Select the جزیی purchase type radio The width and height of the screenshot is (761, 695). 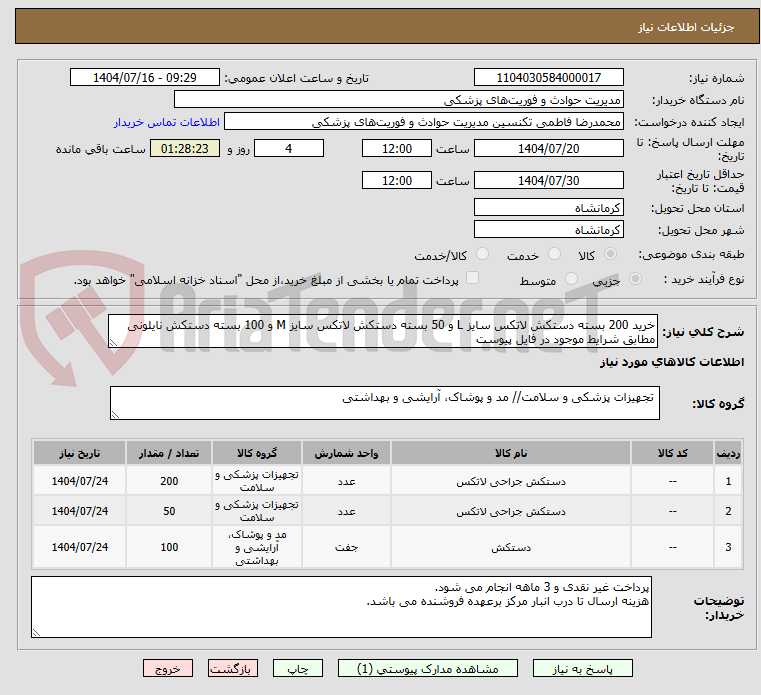(x=635, y=279)
